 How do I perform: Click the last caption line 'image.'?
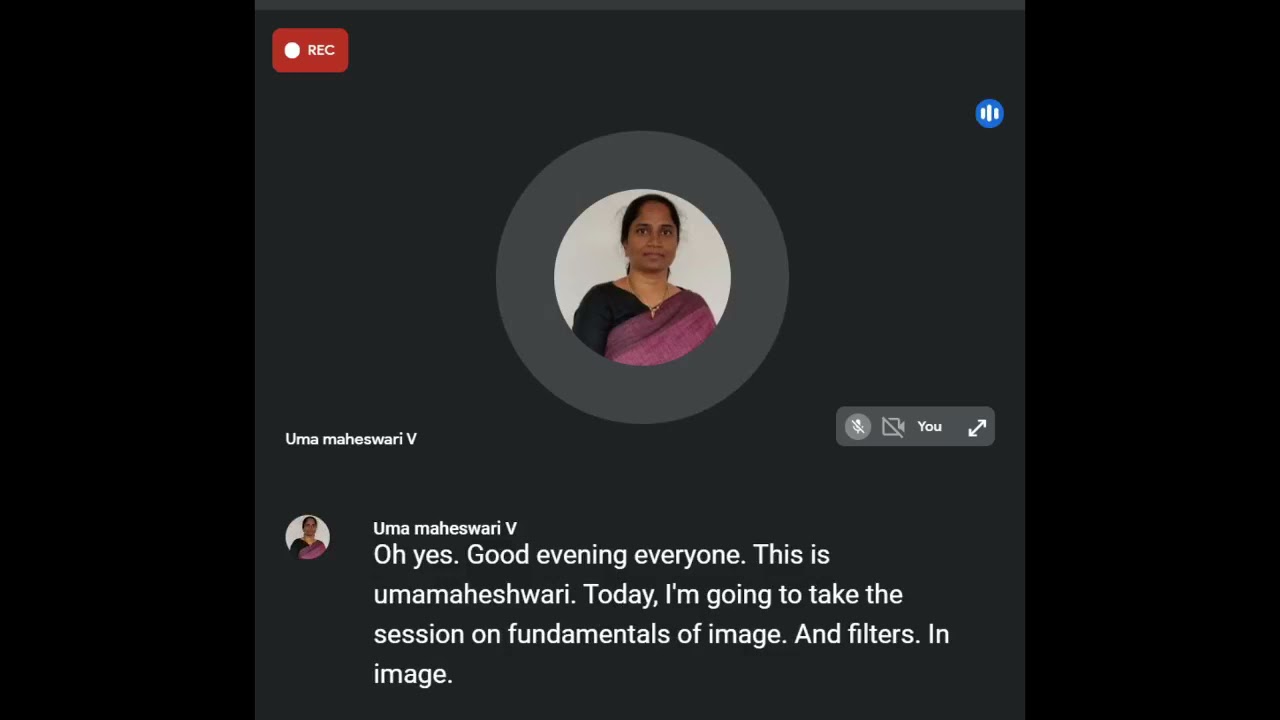pos(413,674)
